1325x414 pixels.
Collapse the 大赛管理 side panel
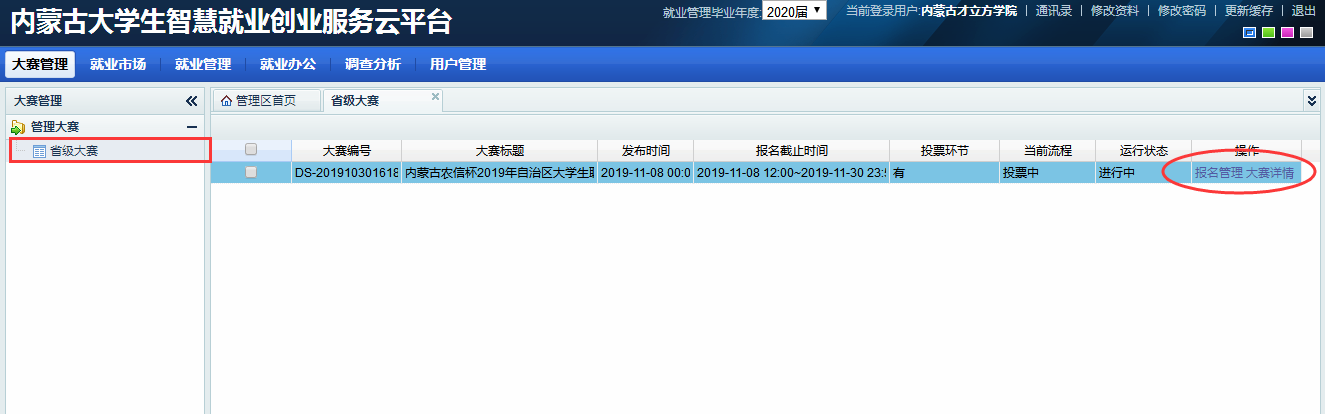point(192,101)
